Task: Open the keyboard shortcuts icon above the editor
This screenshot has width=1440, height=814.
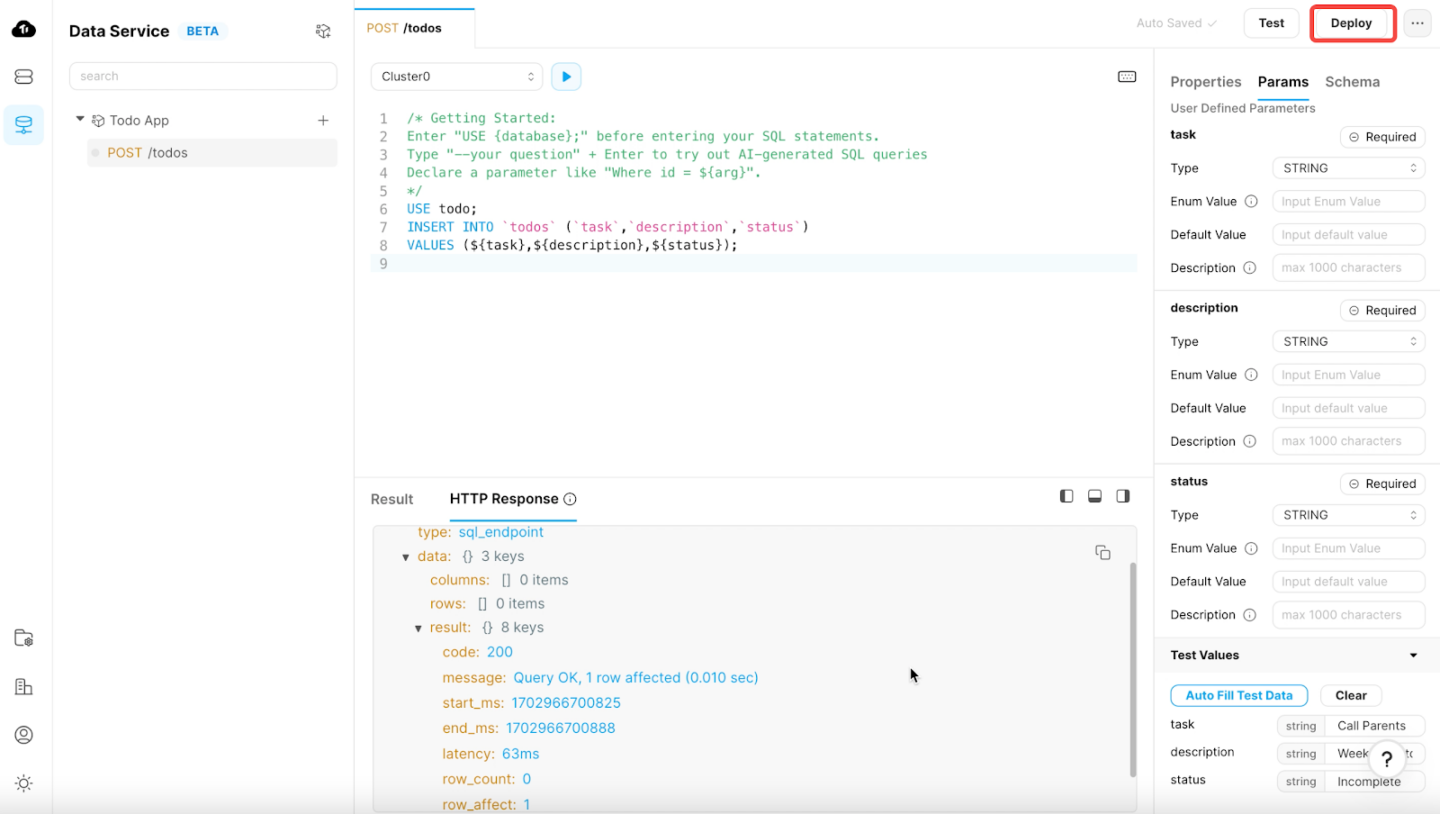Action: coord(1127,76)
